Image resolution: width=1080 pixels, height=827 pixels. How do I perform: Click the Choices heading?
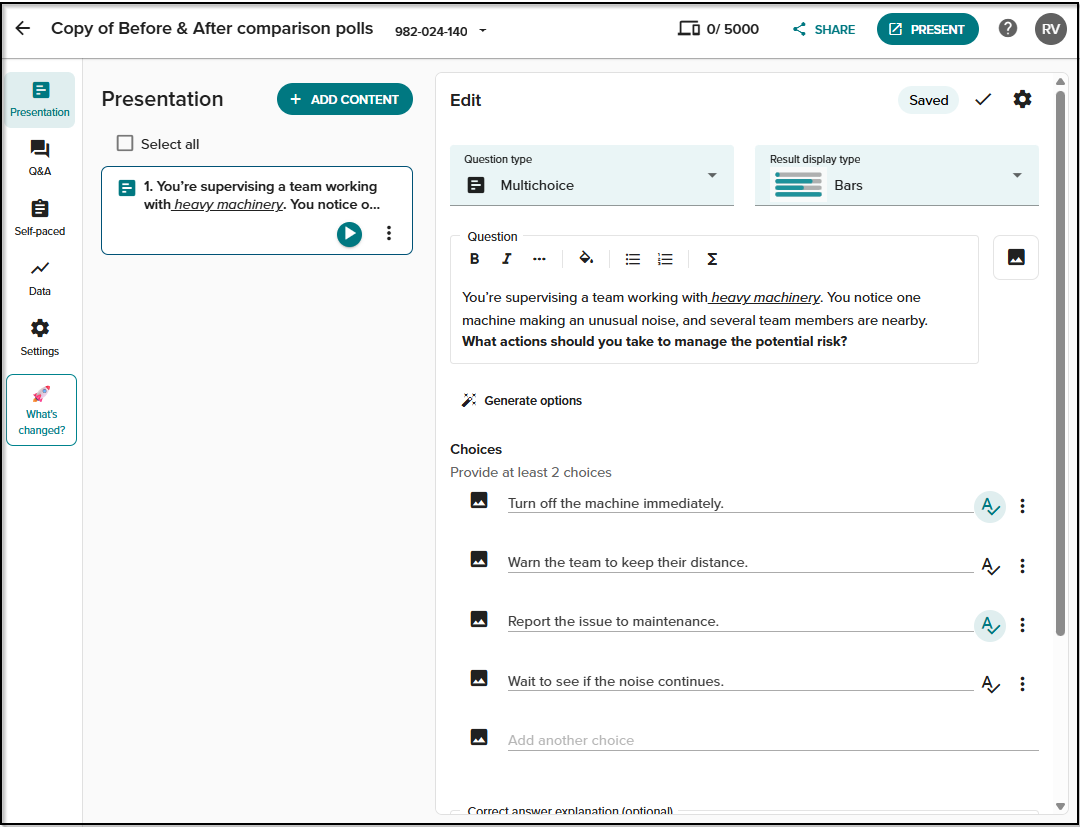tap(476, 449)
